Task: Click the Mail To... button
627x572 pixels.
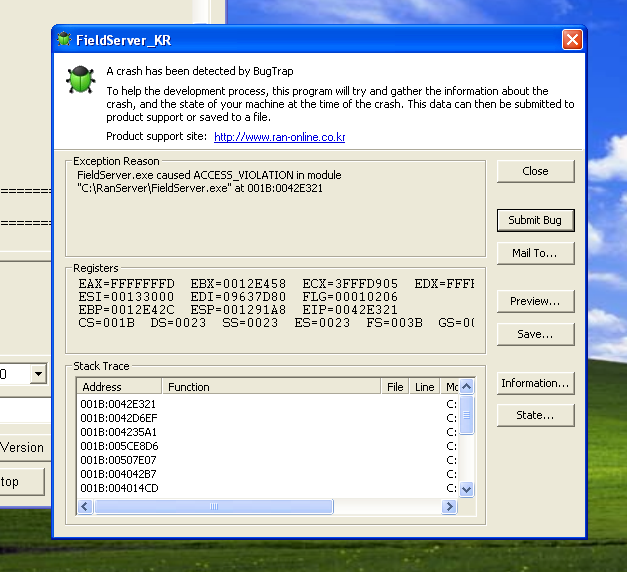Action: tap(535, 253)
